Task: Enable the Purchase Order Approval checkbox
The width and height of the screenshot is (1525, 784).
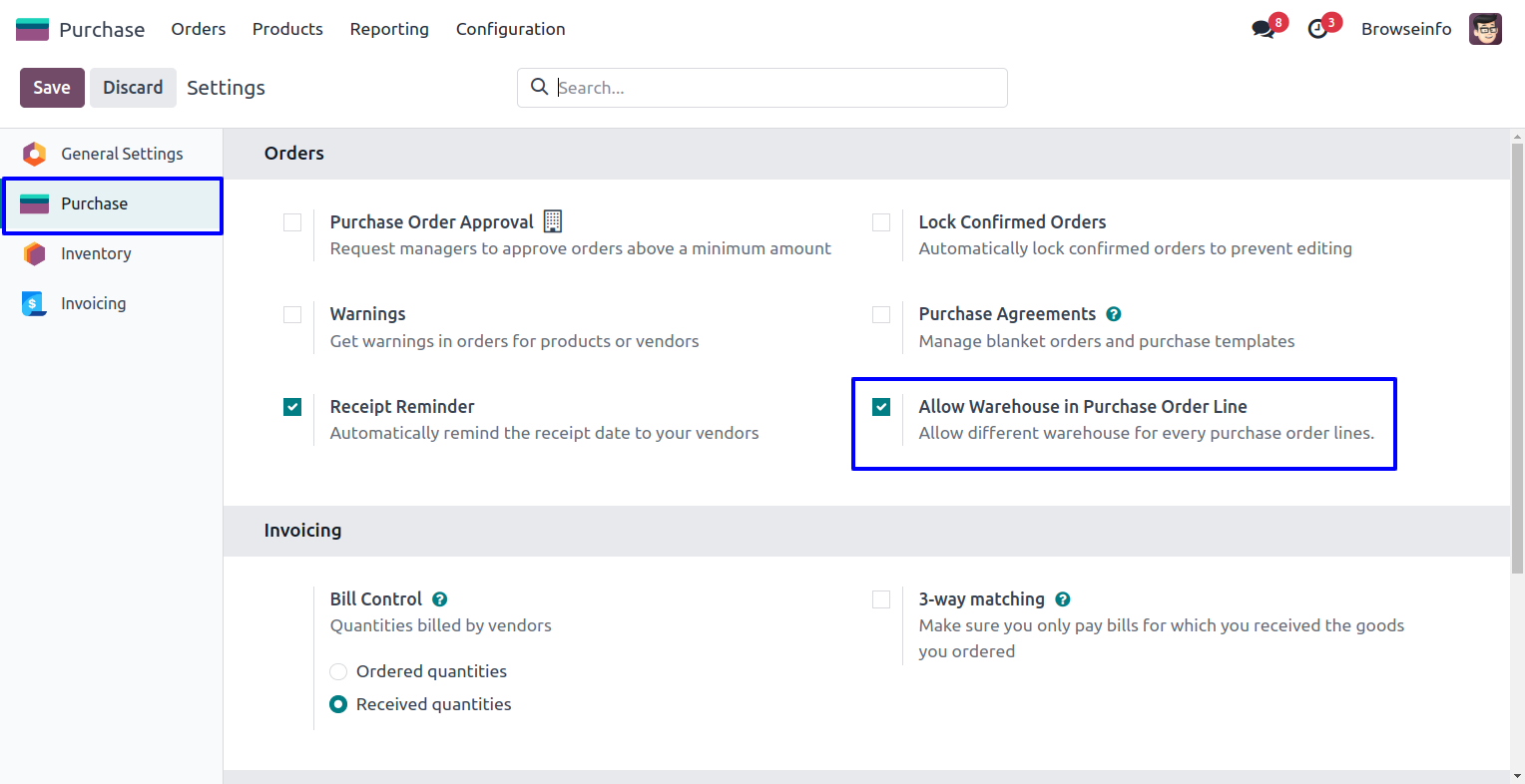Action: 292,222
